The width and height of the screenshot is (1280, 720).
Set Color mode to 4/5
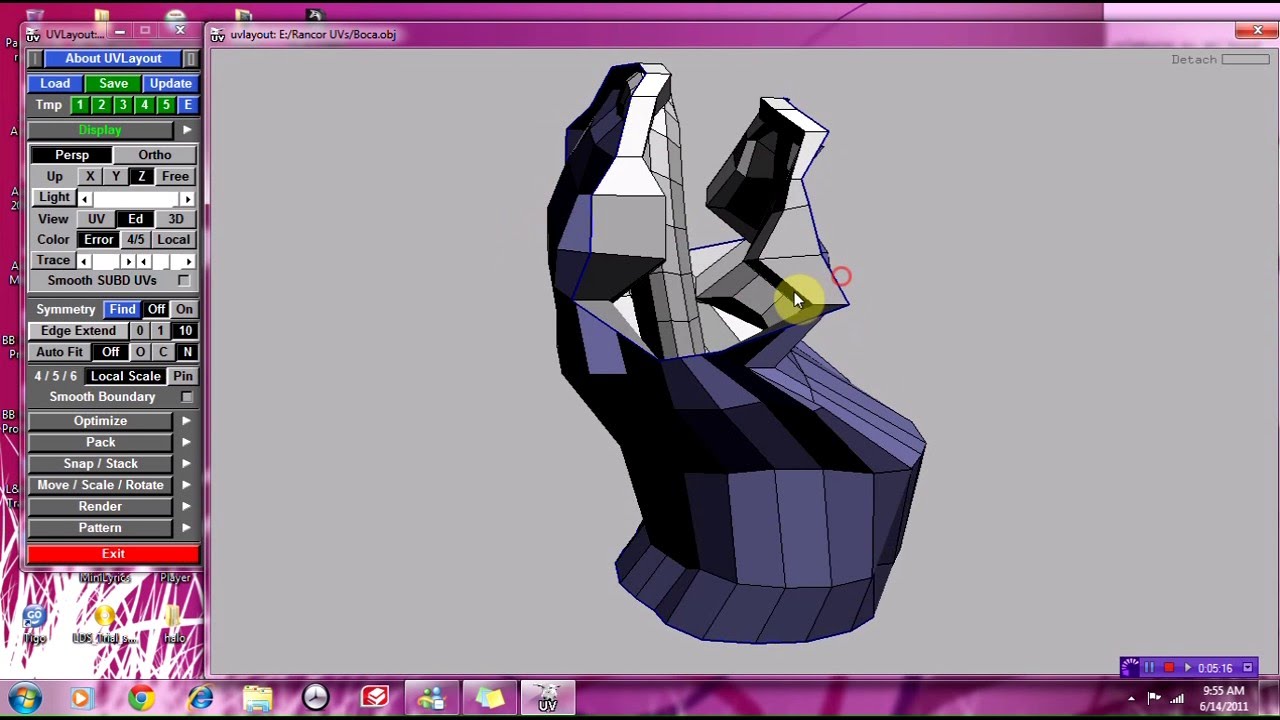[135, 240]
